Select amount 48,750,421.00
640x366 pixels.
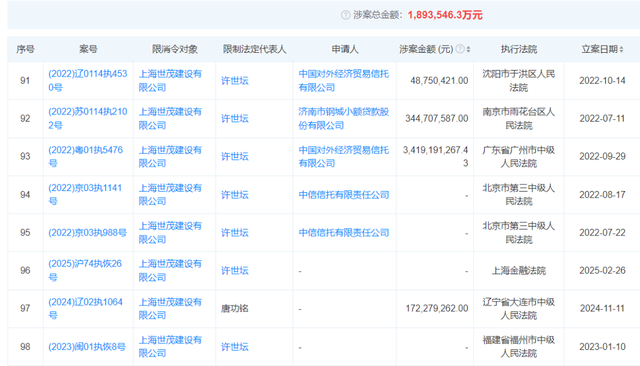[439, 81]
